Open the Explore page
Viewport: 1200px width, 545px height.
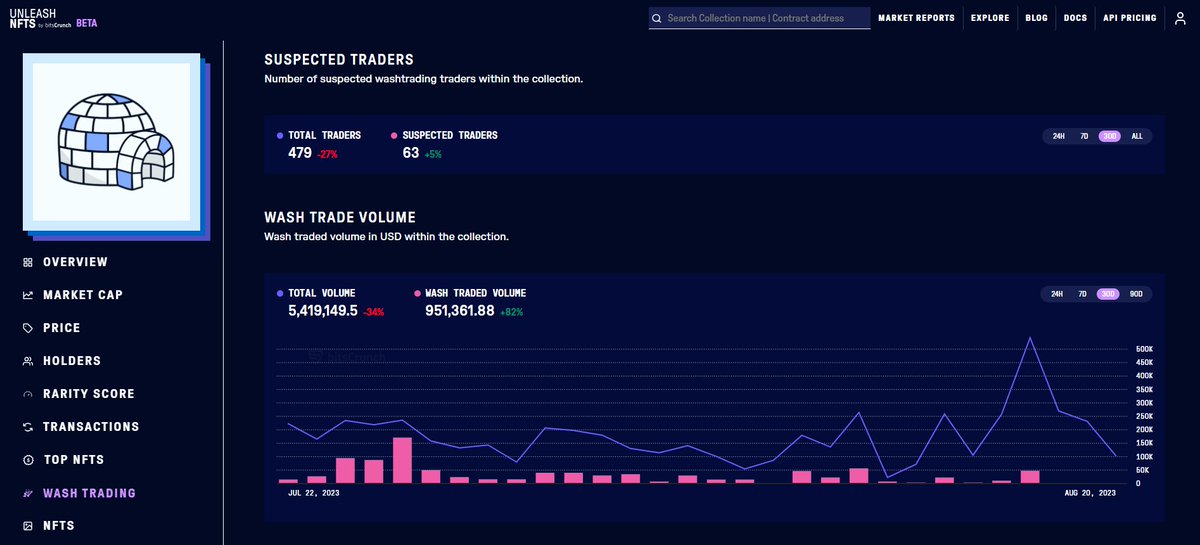pyautogui.click(x=990, y=18)
